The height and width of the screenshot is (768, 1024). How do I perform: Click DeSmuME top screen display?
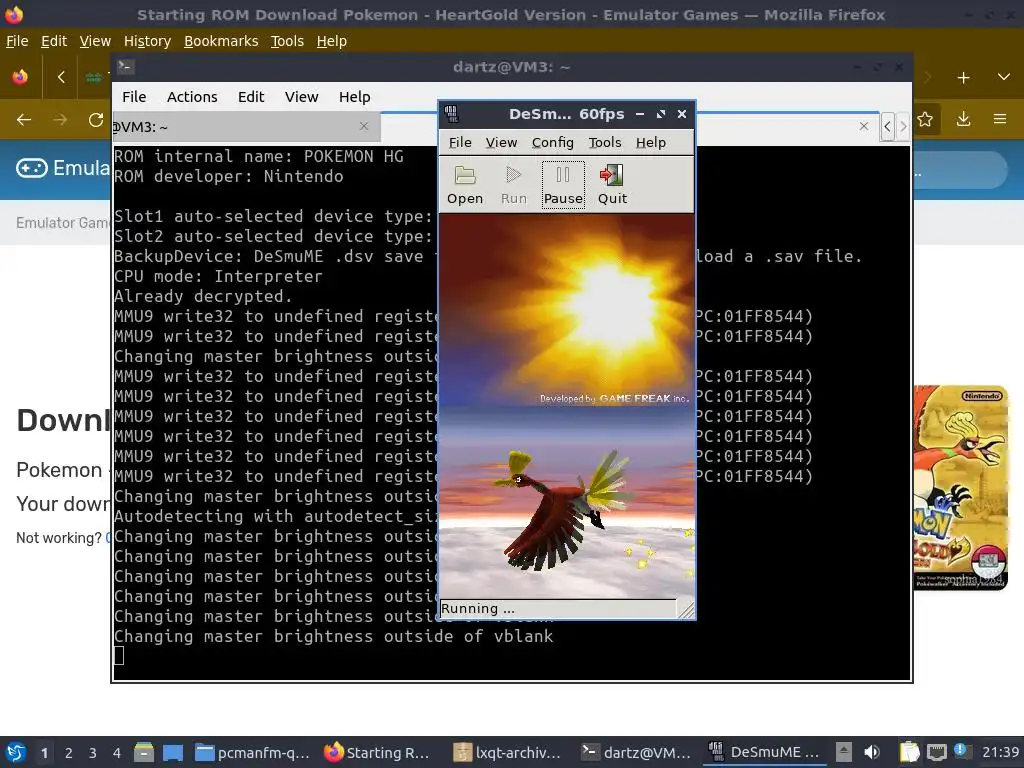tap(566, 310)
